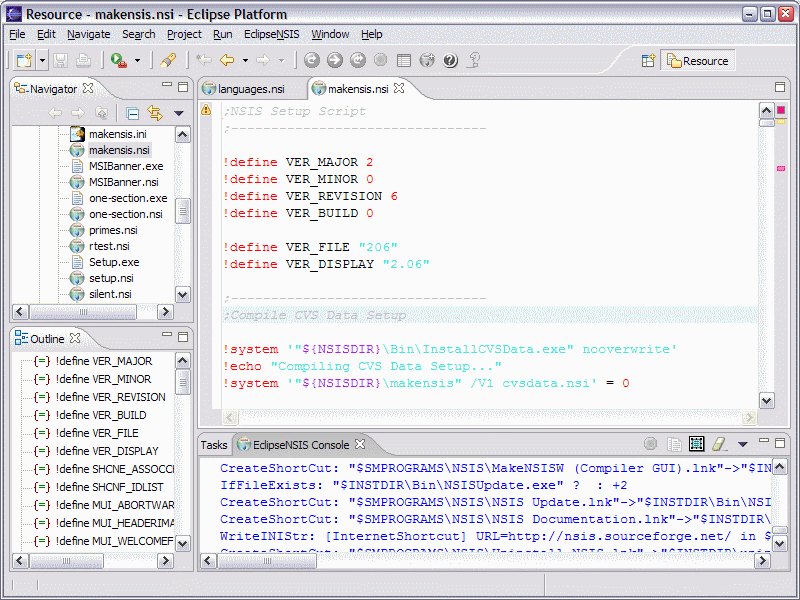800x600 pixels.
Task: Switch to the Resource perspective
Action: [x=697, y=61]
